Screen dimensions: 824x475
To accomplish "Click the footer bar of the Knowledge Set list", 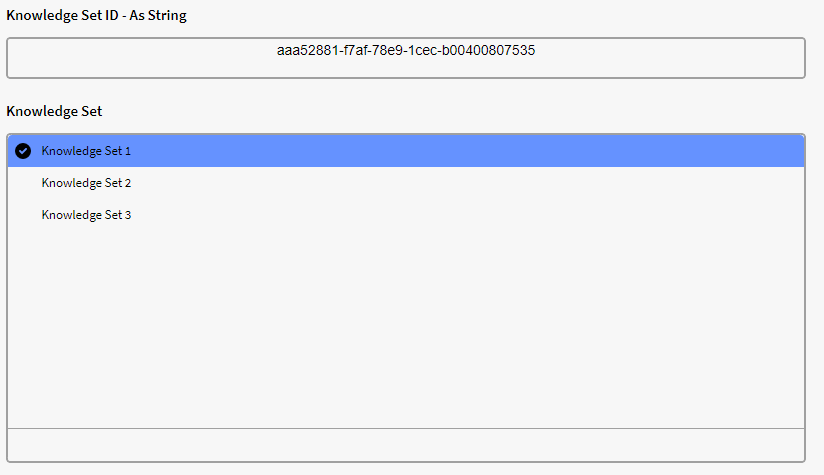I will click(x=405, y=444).
